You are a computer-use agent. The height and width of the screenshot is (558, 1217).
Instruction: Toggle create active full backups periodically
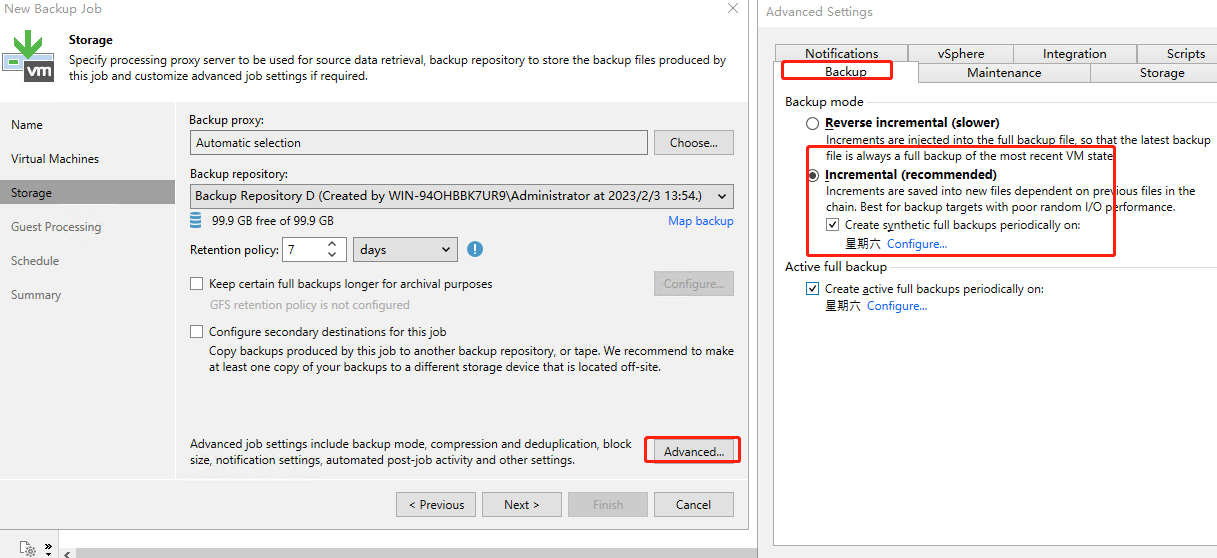(813, 289)
